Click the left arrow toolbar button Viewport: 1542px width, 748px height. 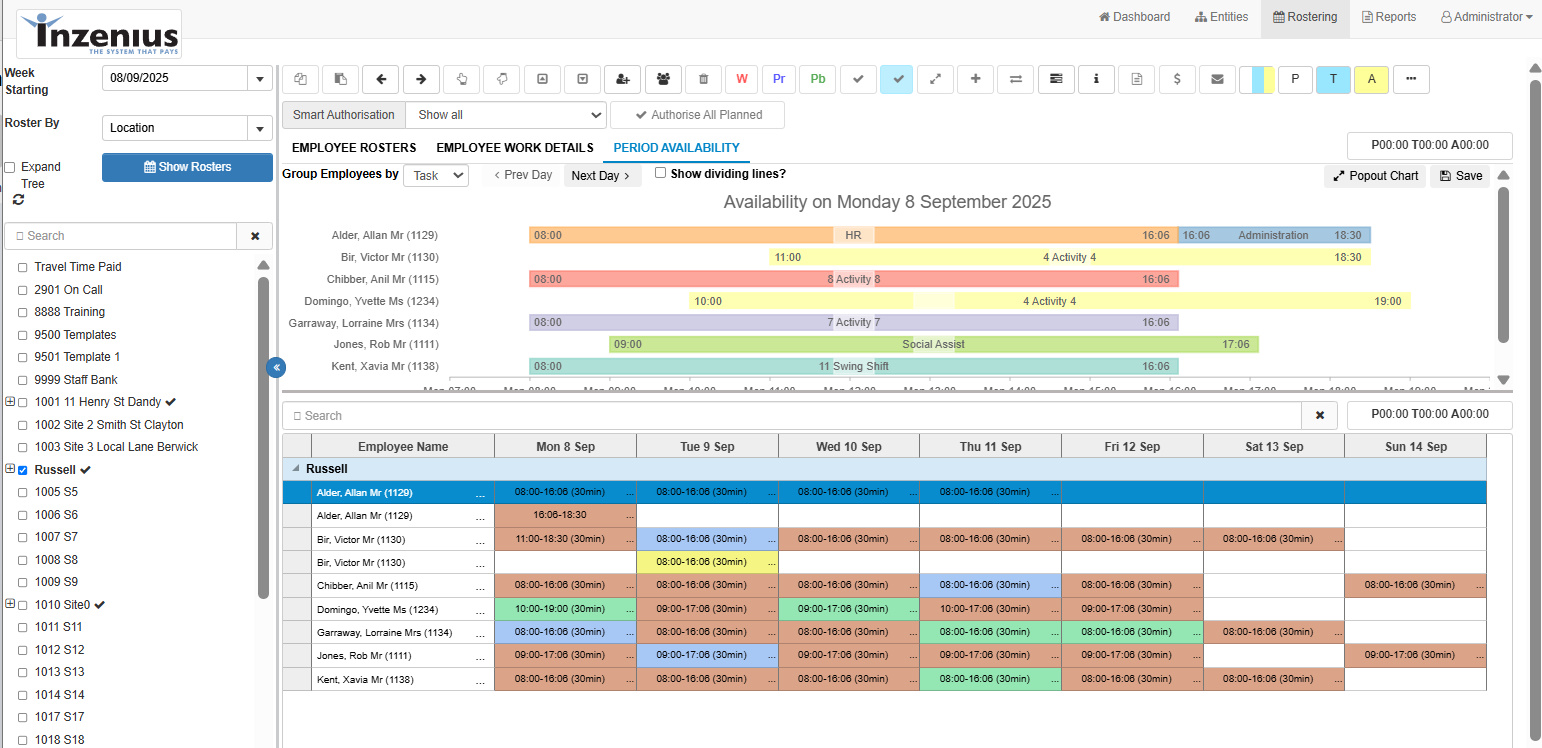point(381,79)
